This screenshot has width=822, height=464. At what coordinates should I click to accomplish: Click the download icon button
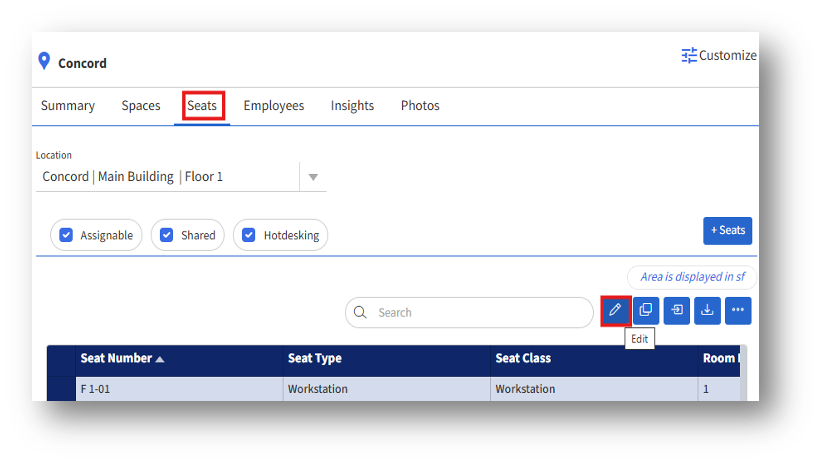click(707, 311)
